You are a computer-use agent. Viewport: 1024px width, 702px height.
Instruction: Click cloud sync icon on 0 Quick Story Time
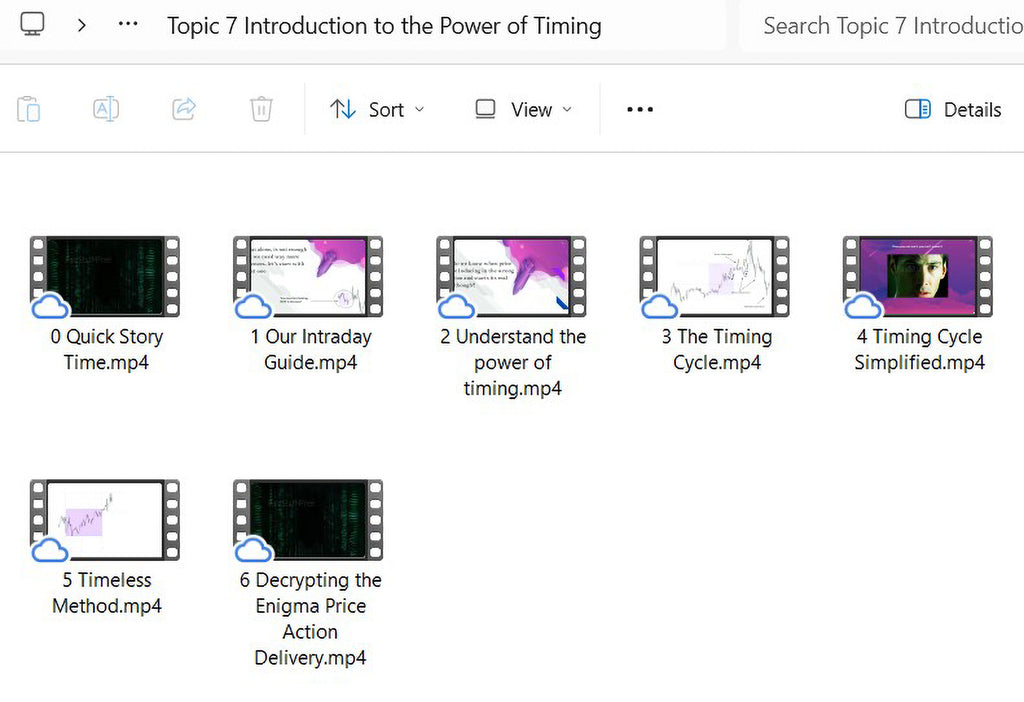(x=50, y=306)
